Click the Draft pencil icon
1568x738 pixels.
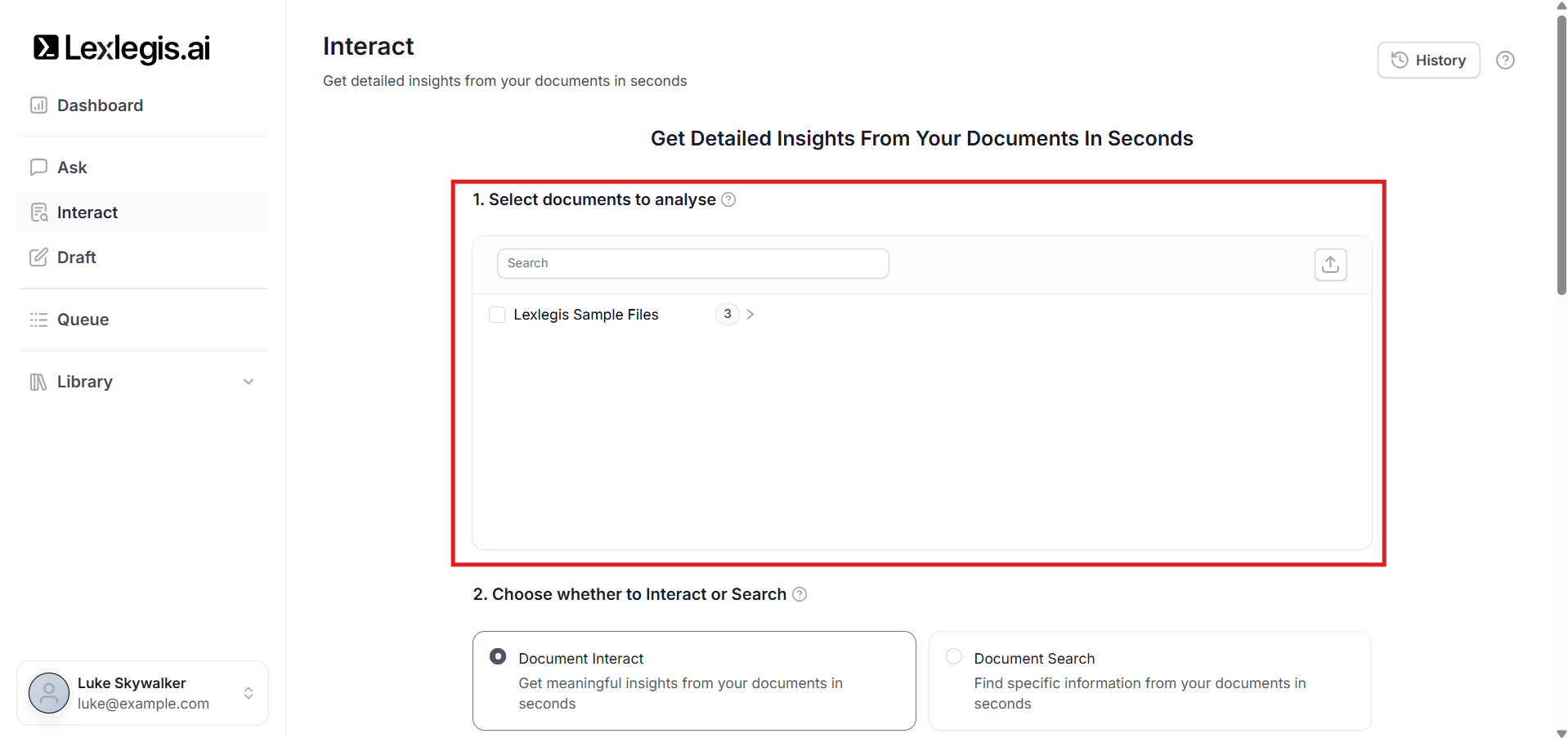38,257
